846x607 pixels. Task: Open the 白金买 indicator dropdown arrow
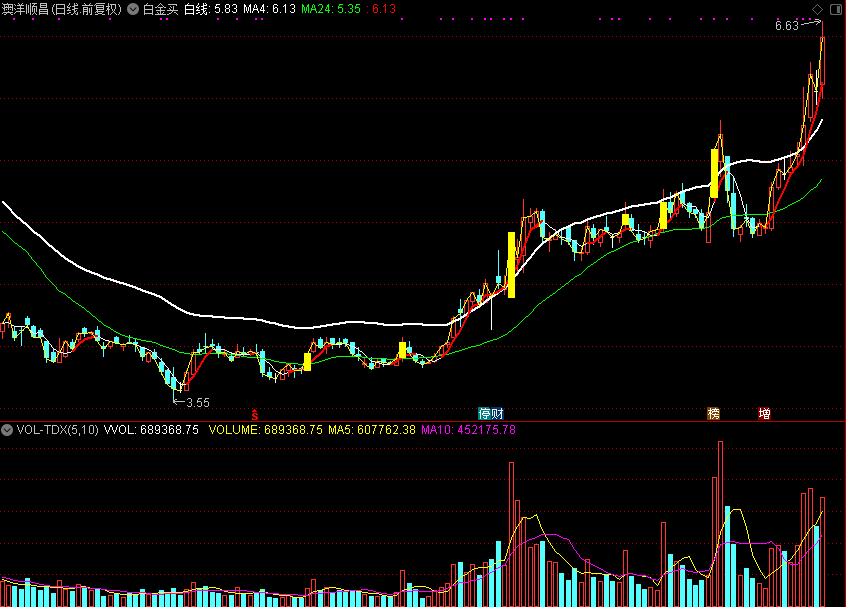click(x=133, y=9)
